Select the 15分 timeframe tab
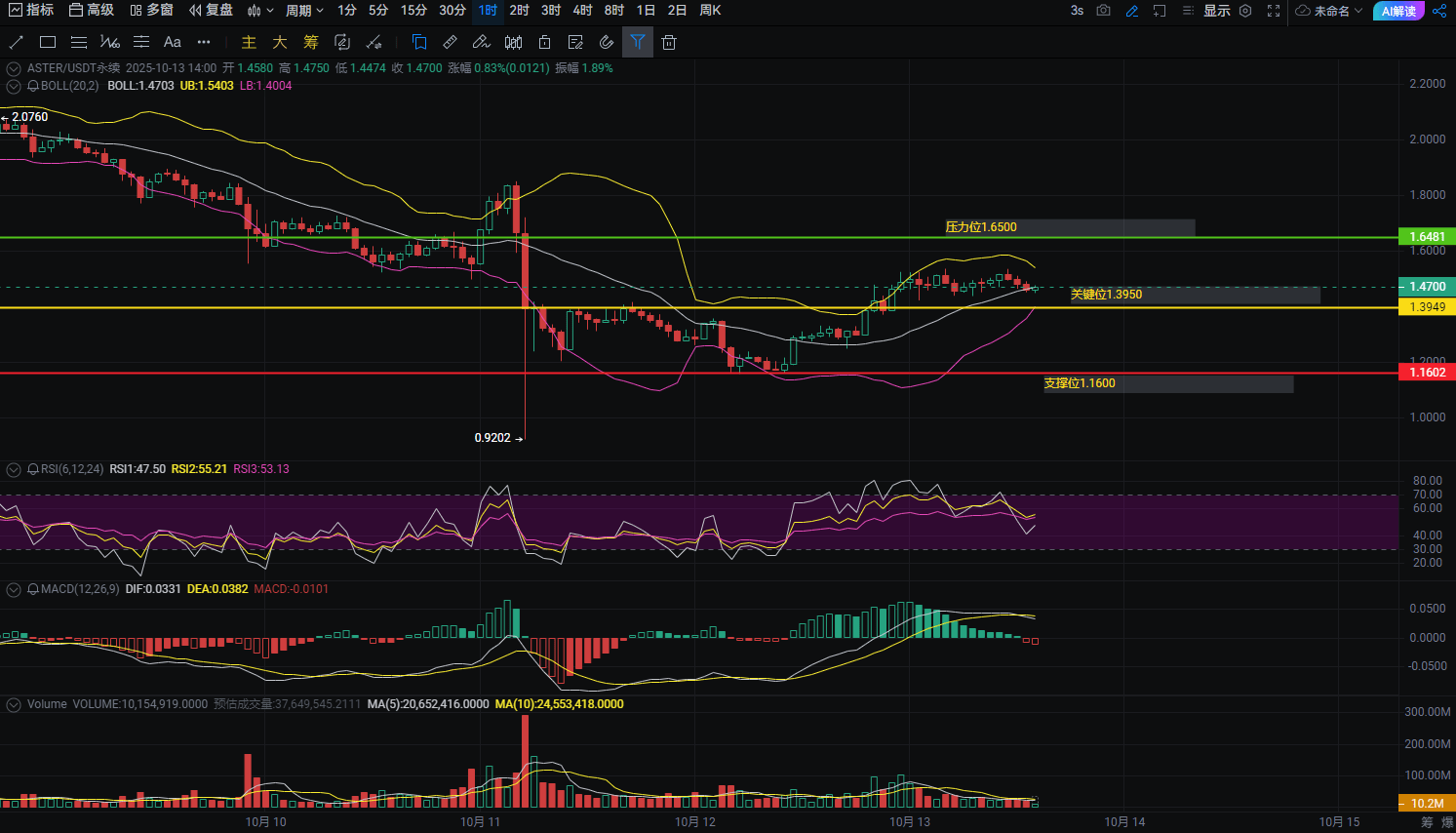Image resolution: width=1456 pixels, height=833 pixels. (x=413, y=11)
